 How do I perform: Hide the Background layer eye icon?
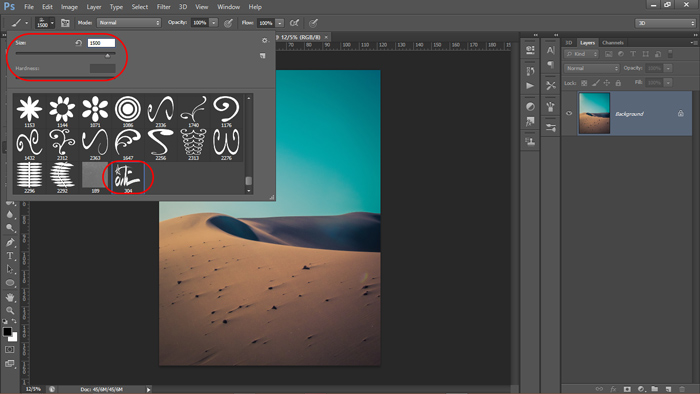569,113
